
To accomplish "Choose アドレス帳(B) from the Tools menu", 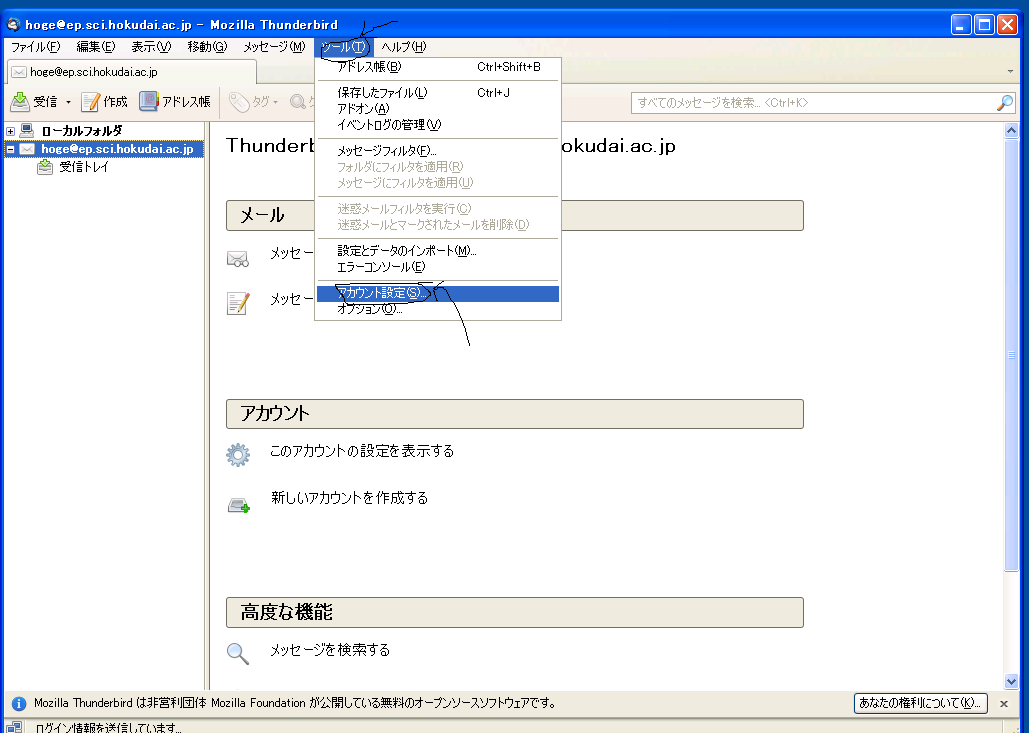I will [x=438, y=67].
